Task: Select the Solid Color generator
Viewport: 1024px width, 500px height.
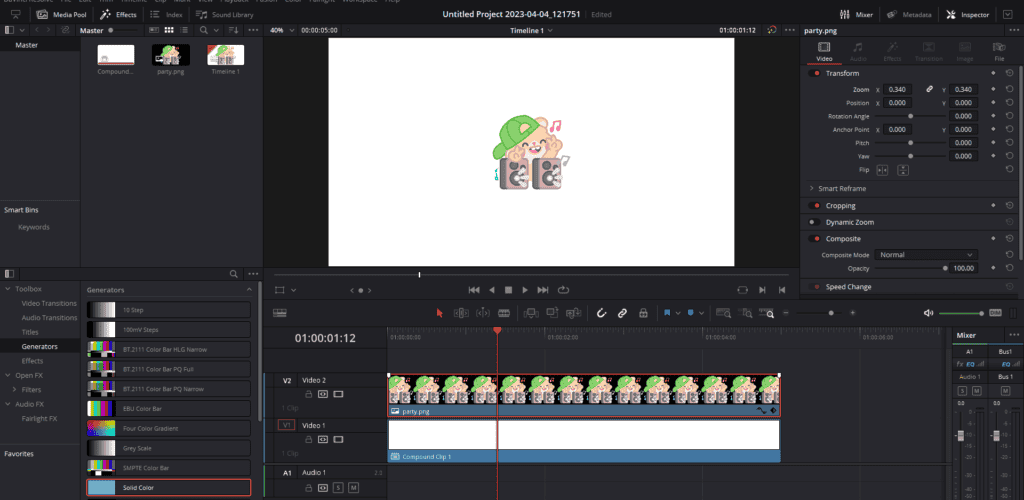Action: (168, 488)
